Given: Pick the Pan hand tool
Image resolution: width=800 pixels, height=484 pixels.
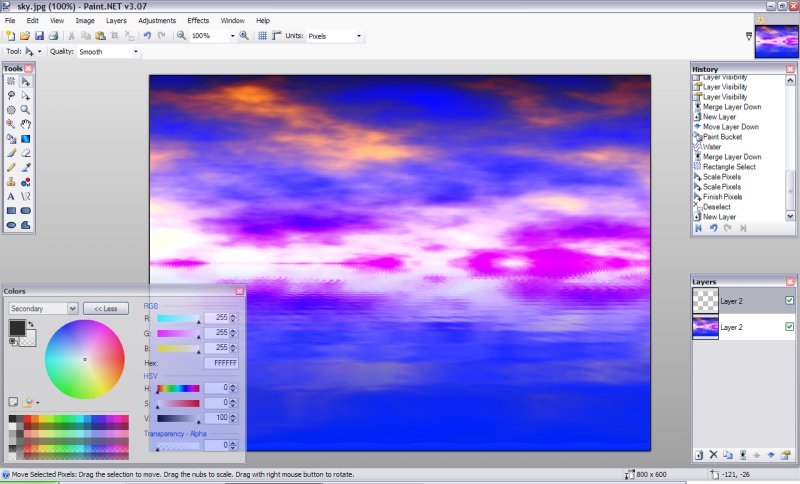Looking at the screenshot, I should 25,124.
